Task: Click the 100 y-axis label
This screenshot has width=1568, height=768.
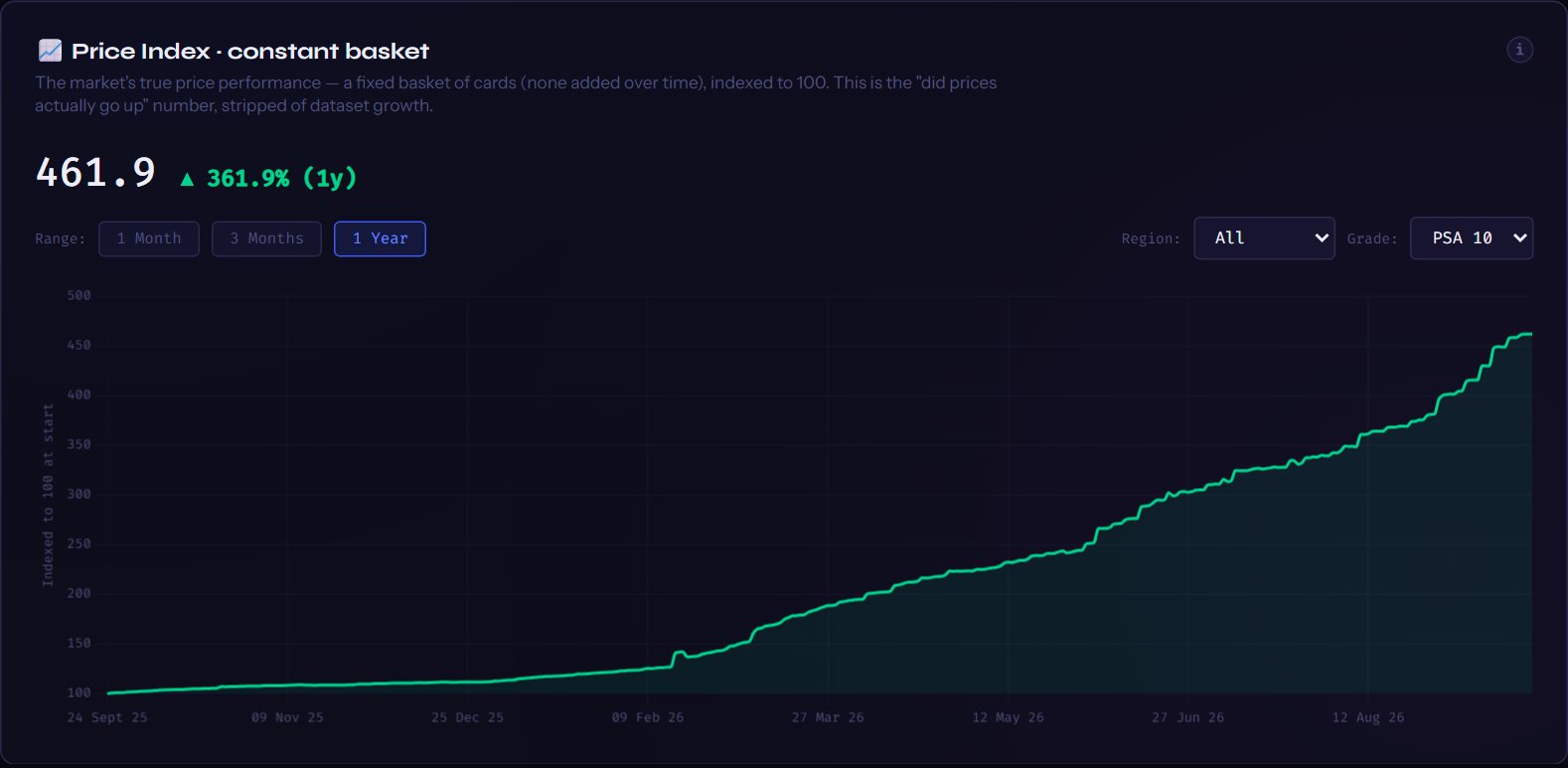Action: (78, 692)
